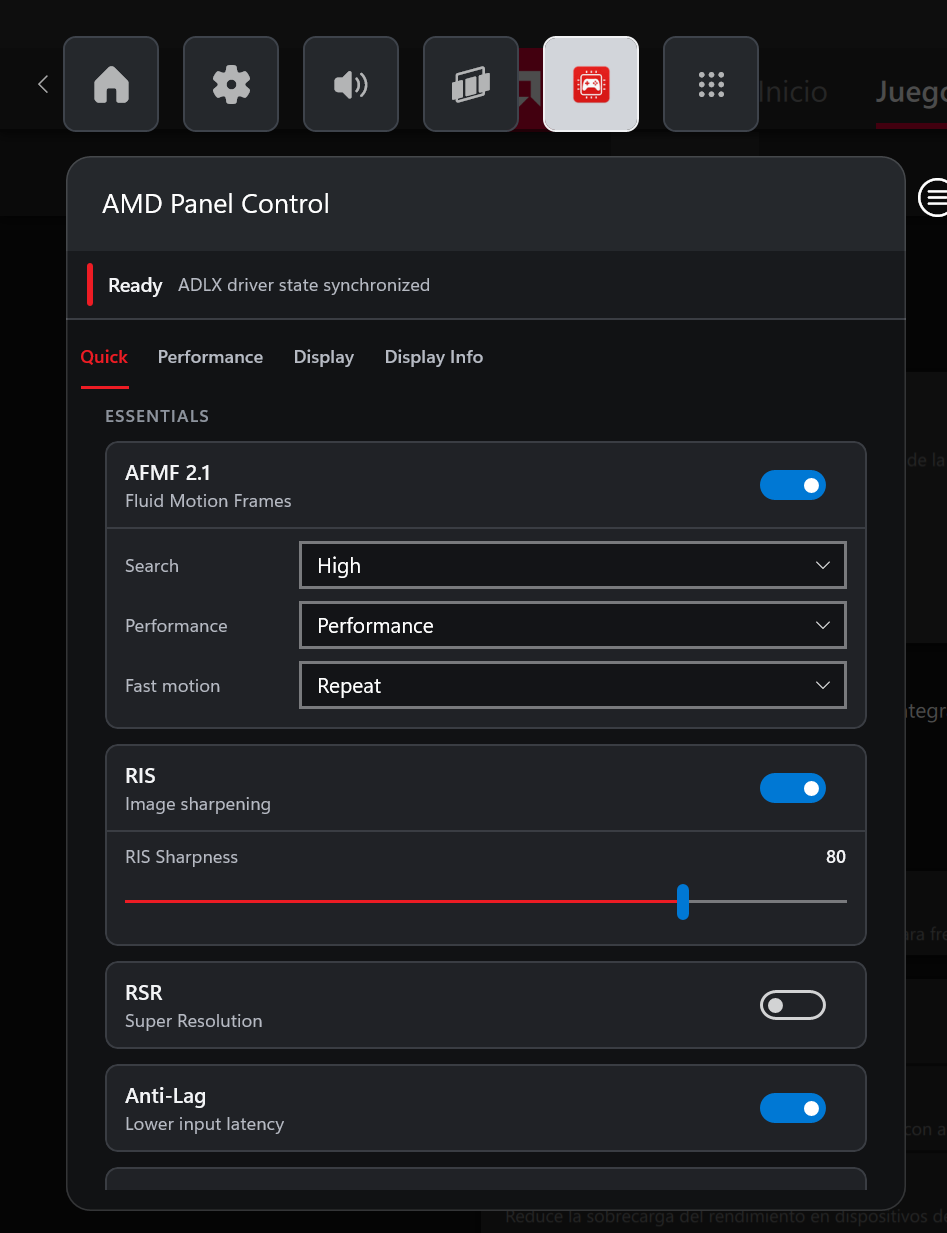The width and height of the screenshot is (947, 1233).
Task: Click the Image sharpening subtitle under RIS
Action: (x=198, y=804)
